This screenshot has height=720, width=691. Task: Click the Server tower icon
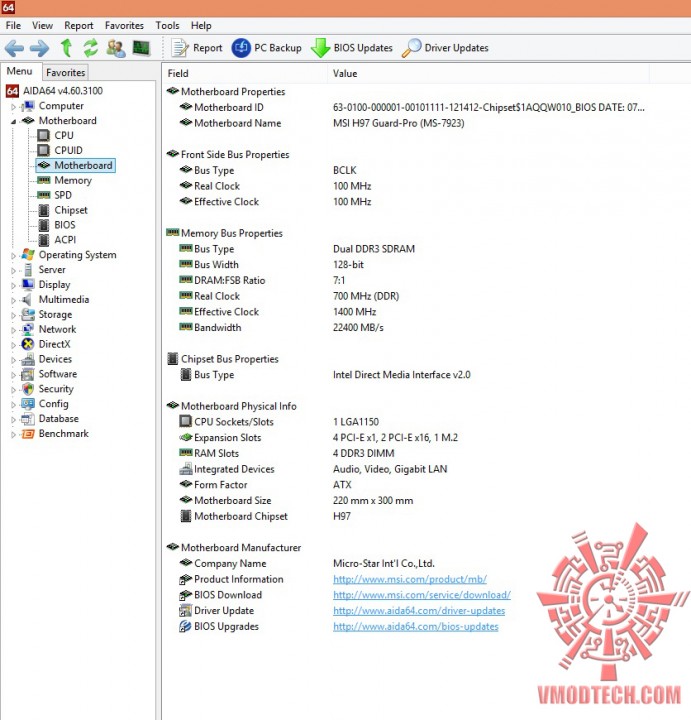28,270
